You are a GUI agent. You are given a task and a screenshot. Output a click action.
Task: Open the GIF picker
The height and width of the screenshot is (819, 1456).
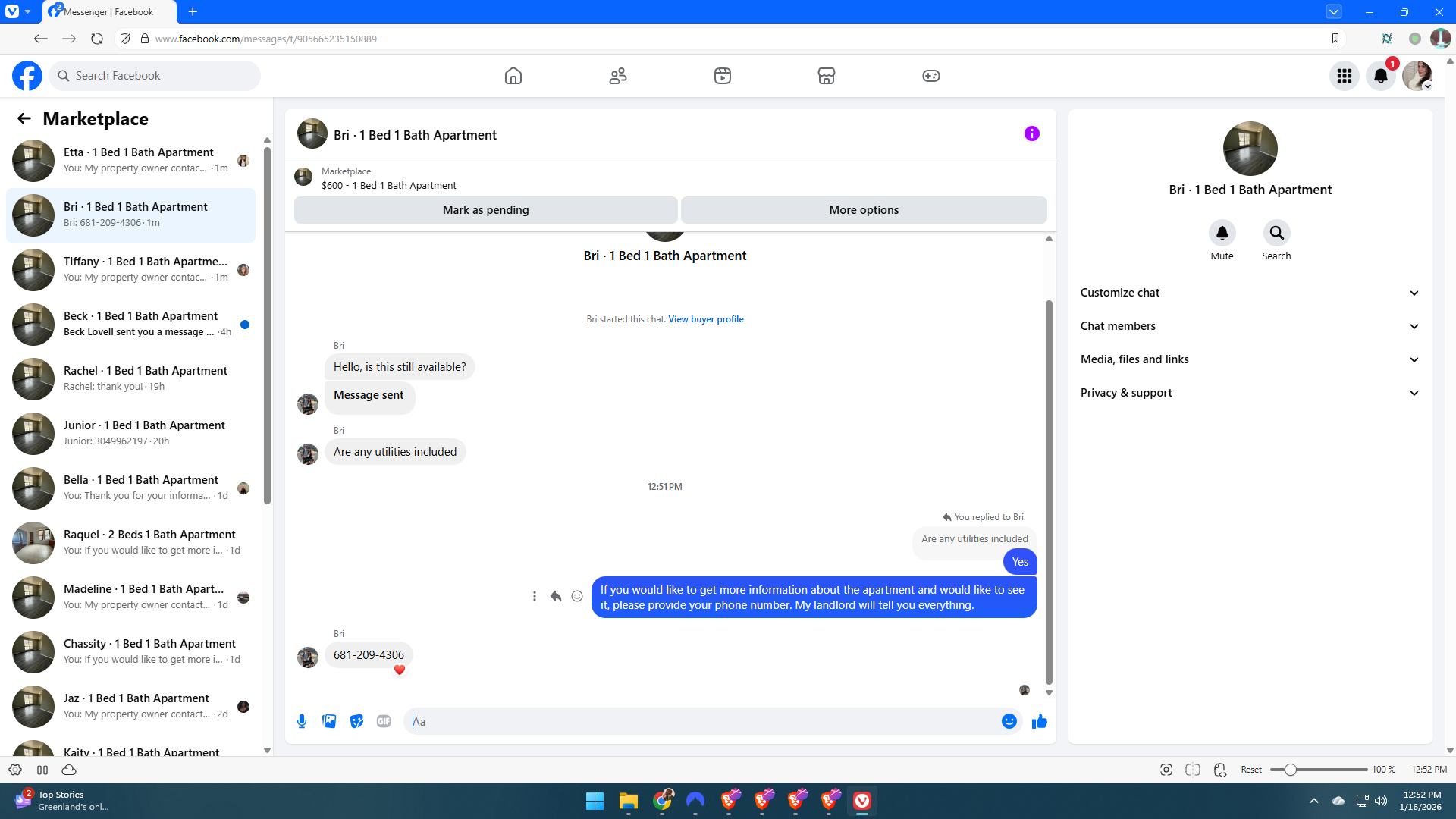click(x=384, y=721)
